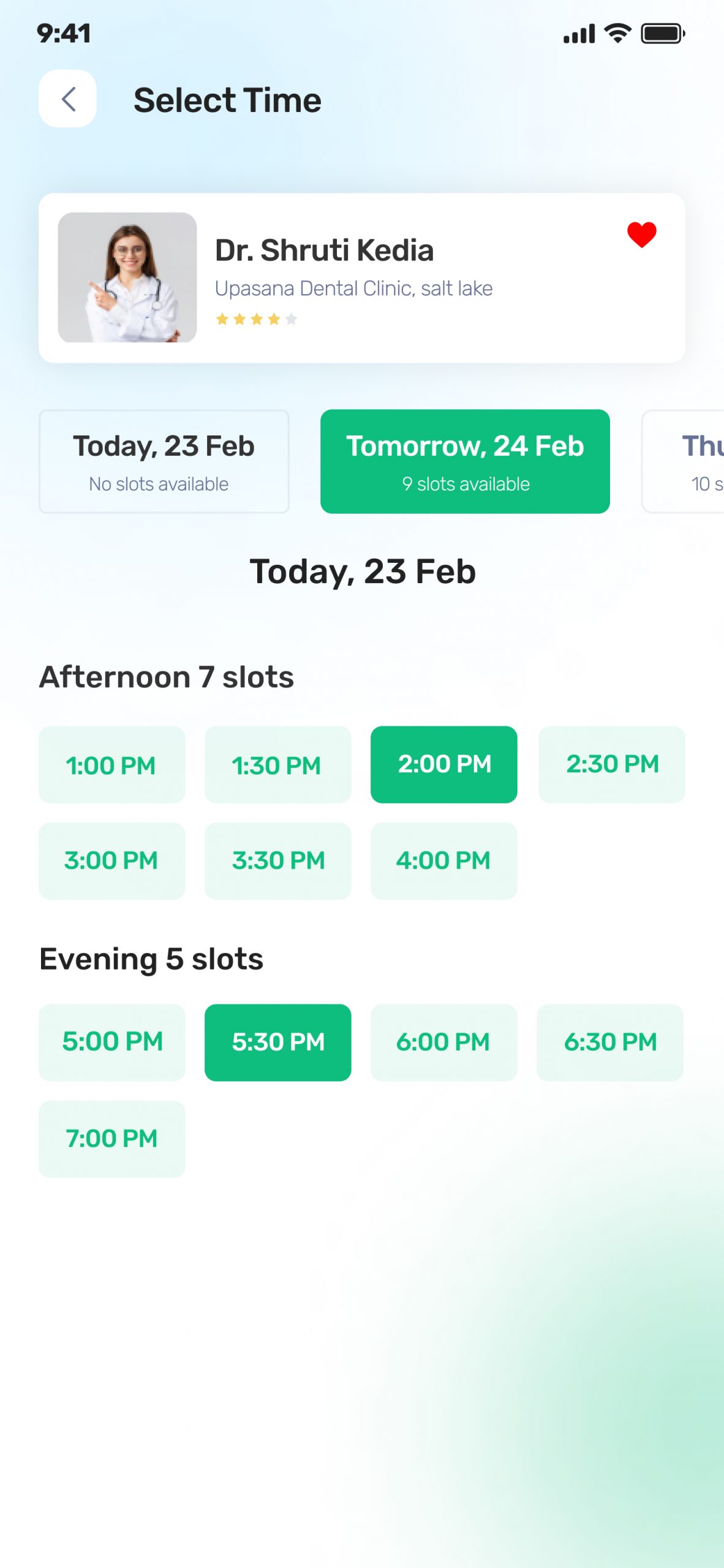The image size is (724, 1568).
Task: Check the battery icon in status bar
Action: point(663,34)
